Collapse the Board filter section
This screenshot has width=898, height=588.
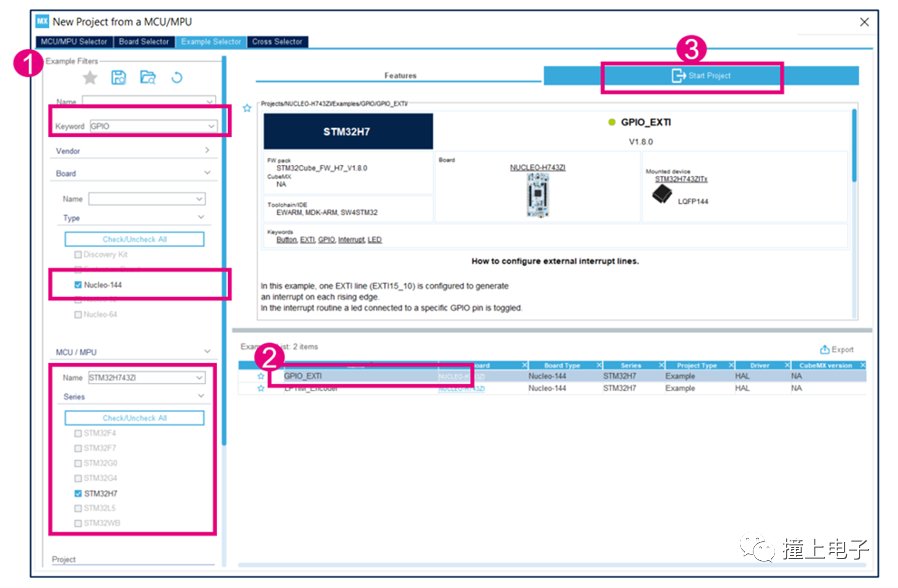tap(207, 172)
